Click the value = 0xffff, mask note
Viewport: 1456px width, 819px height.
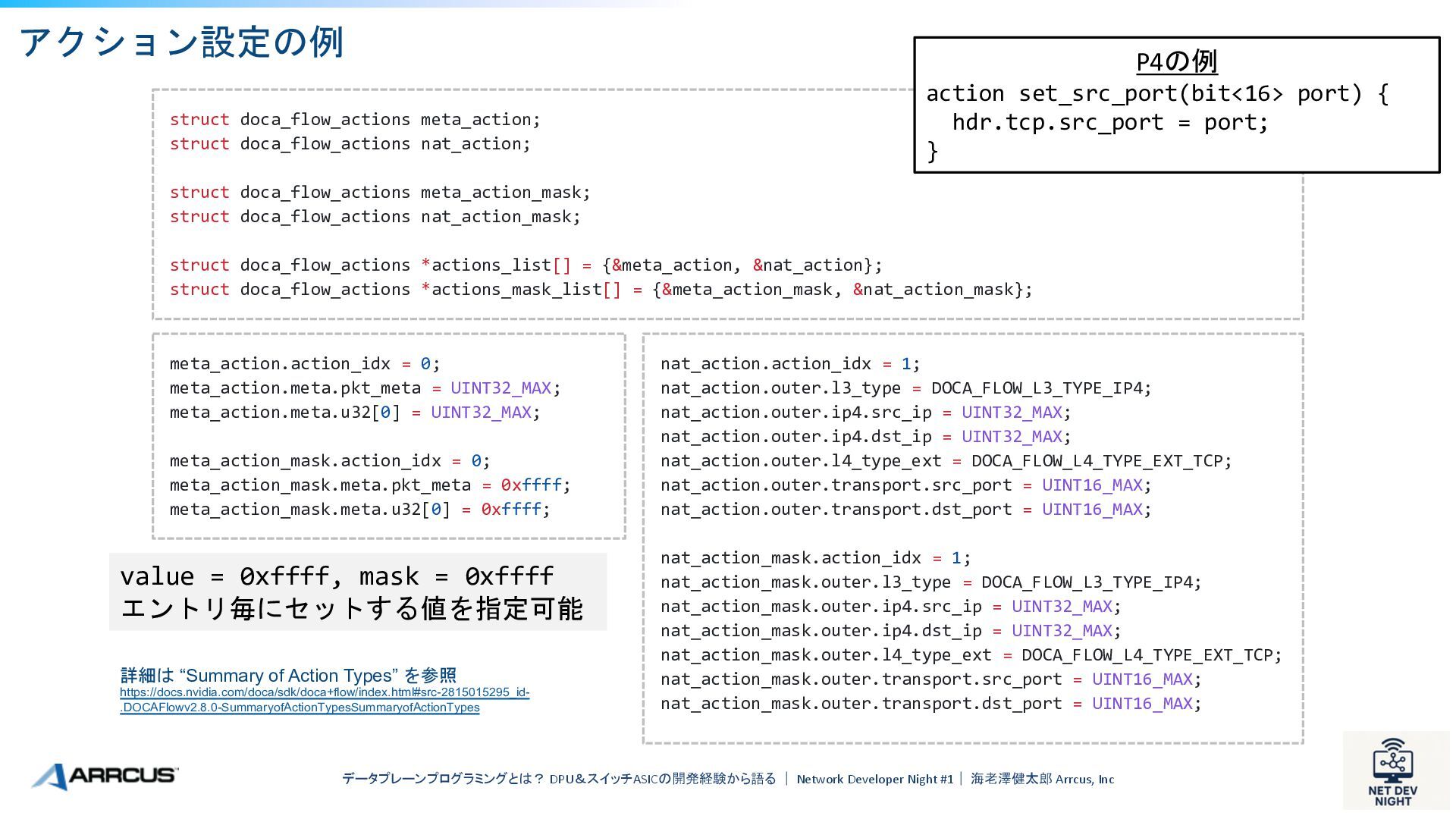337,576
